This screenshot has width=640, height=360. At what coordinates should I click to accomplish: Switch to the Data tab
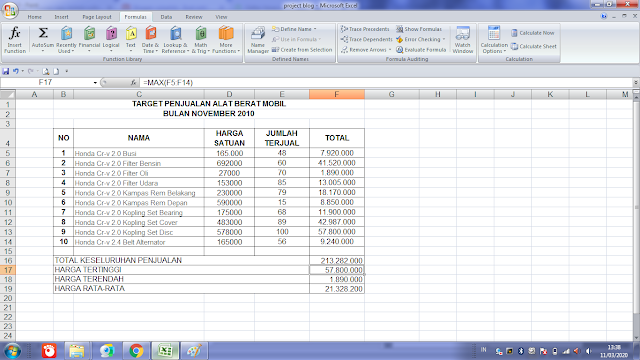(166, 17)
